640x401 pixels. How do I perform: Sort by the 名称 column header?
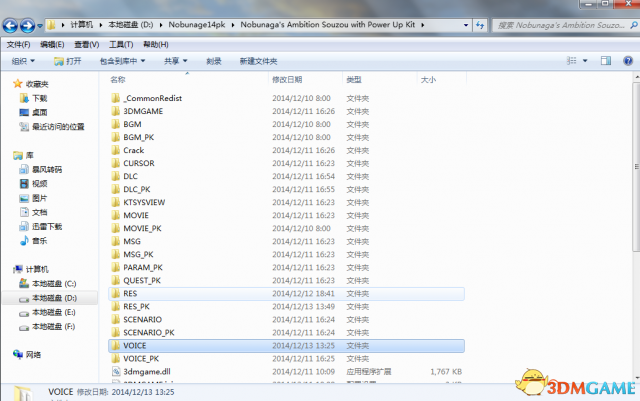118,80
